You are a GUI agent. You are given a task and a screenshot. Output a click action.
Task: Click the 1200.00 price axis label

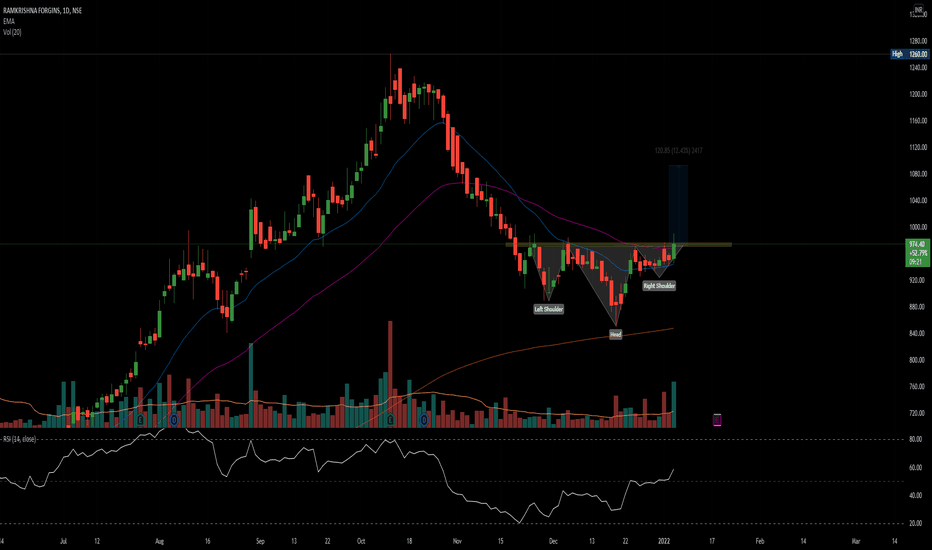point(918,94)
